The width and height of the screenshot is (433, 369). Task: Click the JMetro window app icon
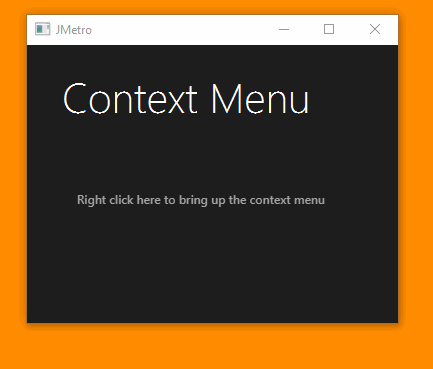click(43, 29)
